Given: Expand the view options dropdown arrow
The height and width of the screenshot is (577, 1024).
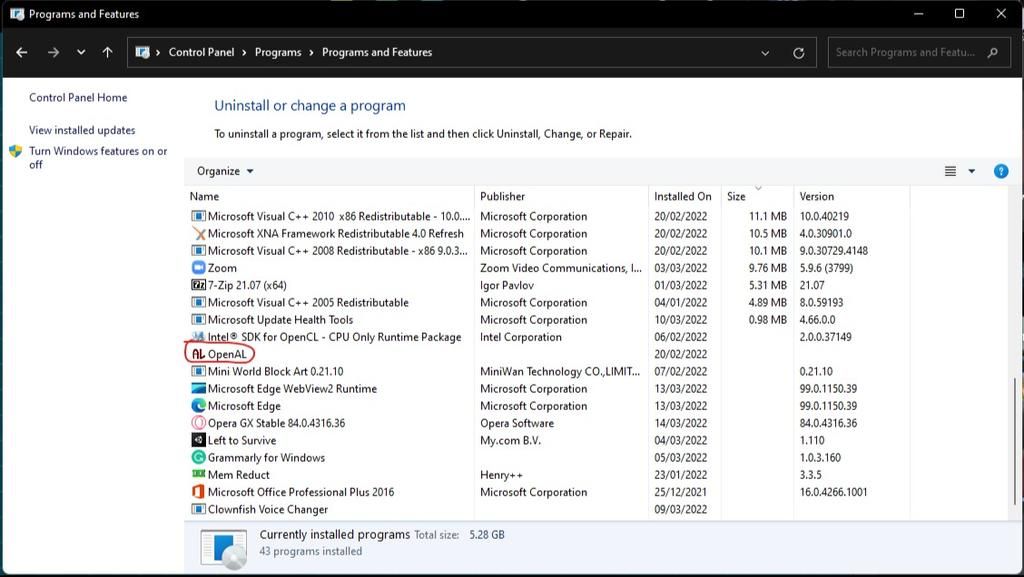Looking at the screenshot, I should click(x=972, y=171).
